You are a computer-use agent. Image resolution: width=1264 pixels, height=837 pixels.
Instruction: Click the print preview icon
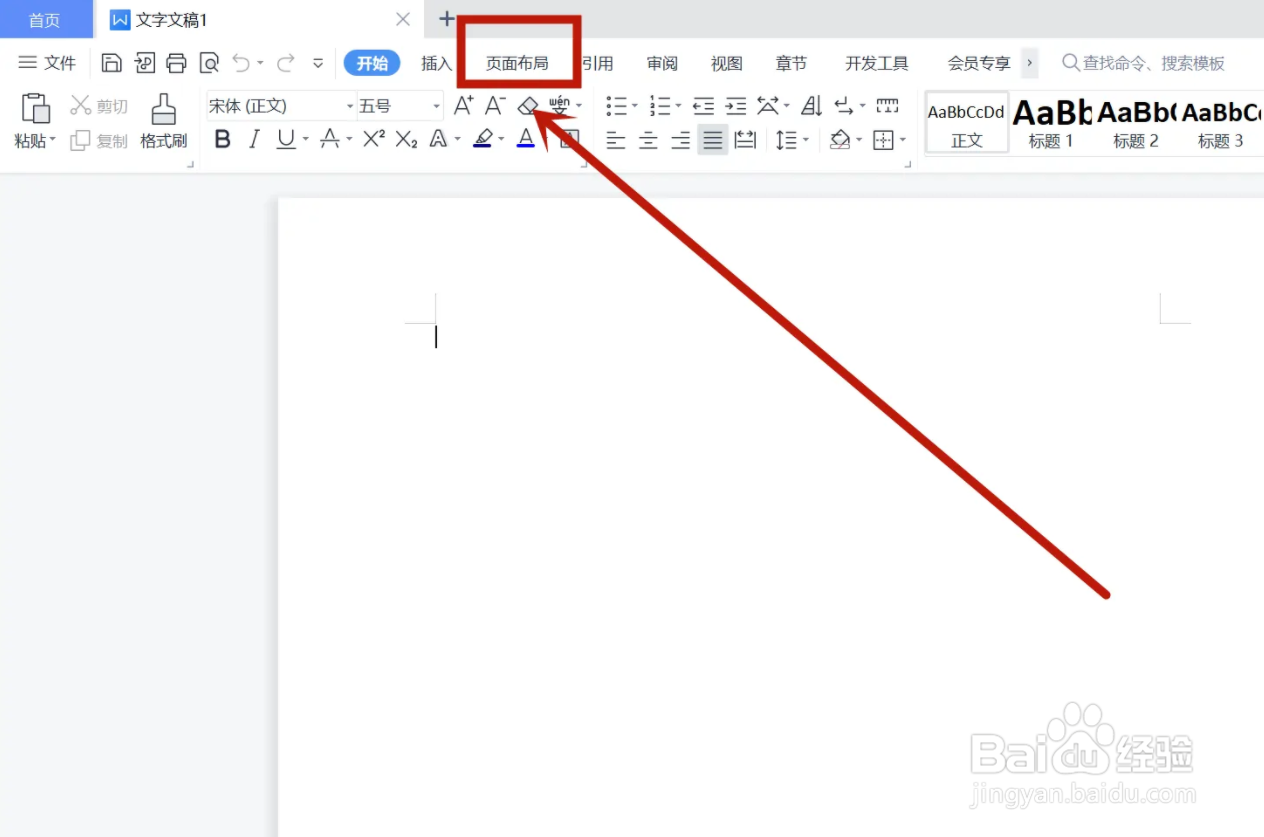(209, 62)
